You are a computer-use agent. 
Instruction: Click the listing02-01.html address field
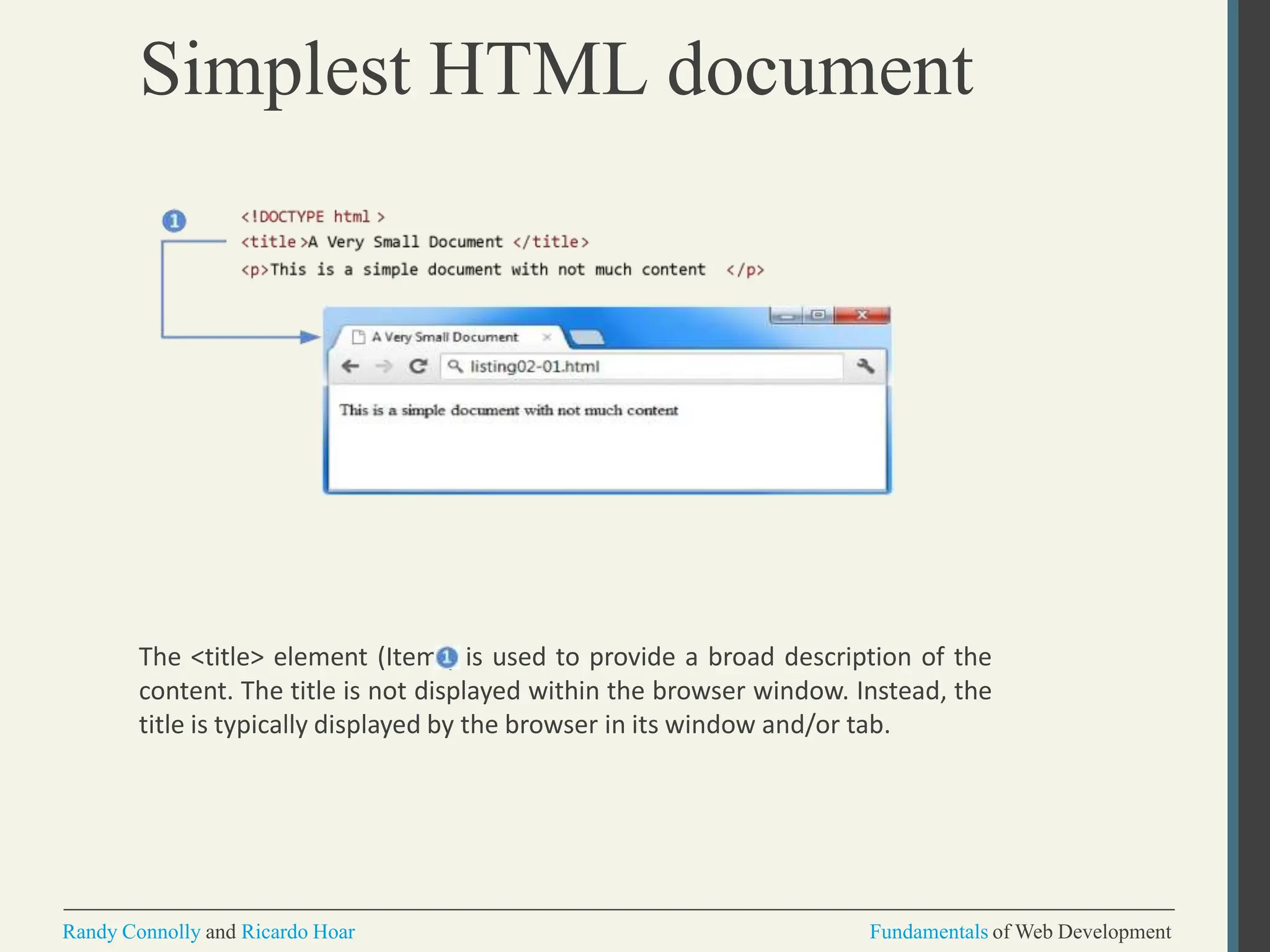tap(642, 366)
